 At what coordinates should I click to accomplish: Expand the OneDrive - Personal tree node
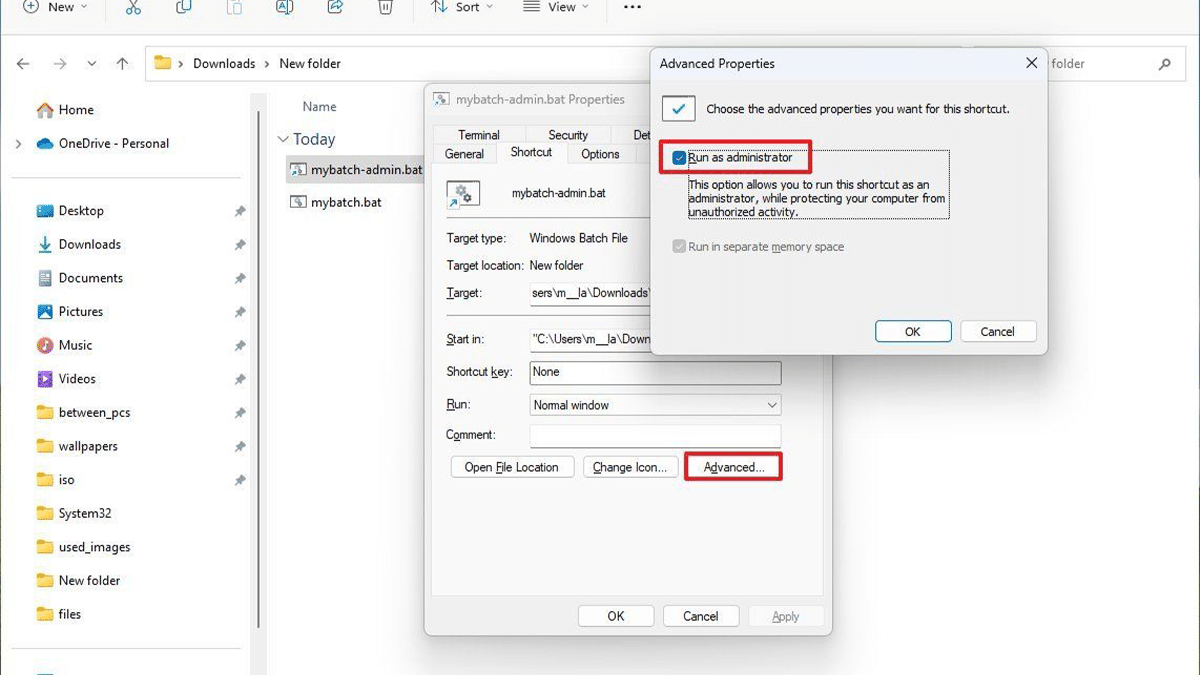(x=18, y=144)
